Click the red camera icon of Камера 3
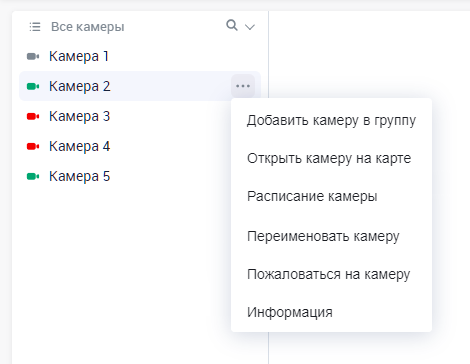This screenshot has width=470, height=364. point(33,116)
